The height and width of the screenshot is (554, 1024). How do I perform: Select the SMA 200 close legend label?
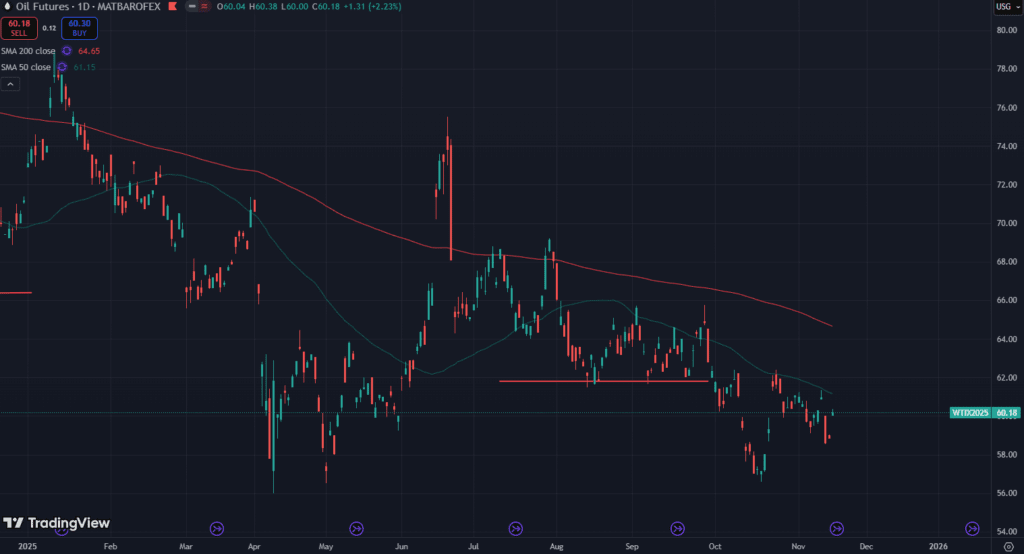pyautogui.click(x=27, y=50)
